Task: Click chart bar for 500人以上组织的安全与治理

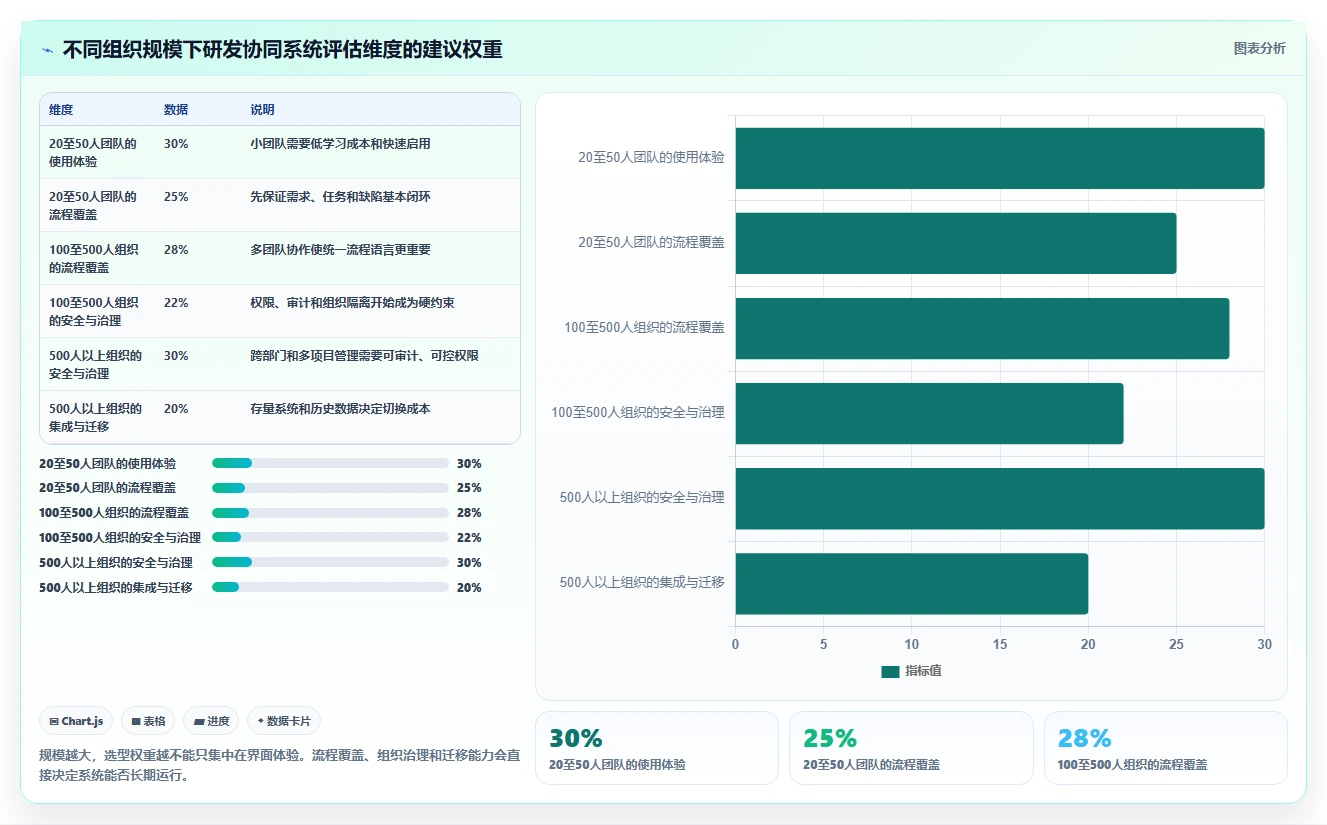Action: pos(1000,498)
